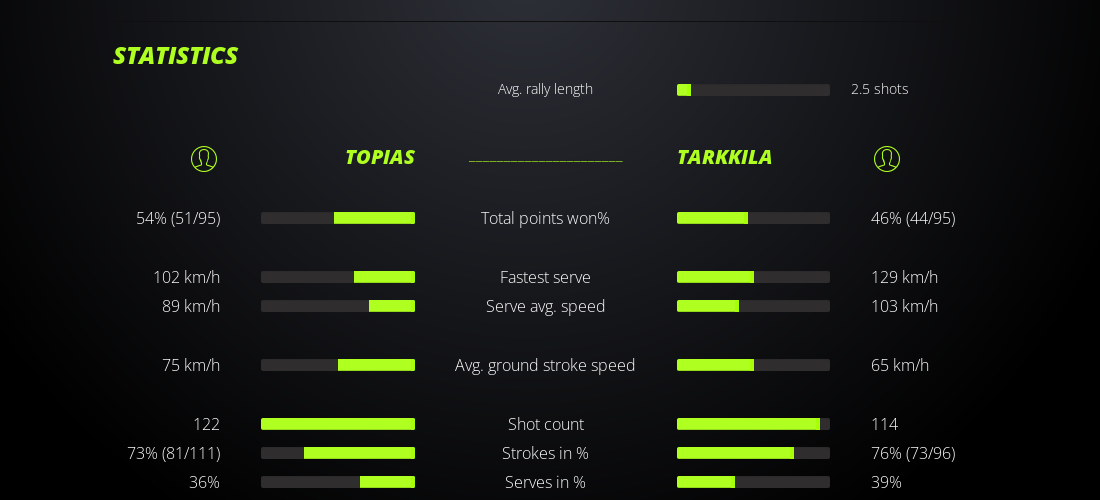This screenshot has height=500, width=1100.
Task: Click Topias's Avg. ground stroke speed bar
Action: [338, 365]
